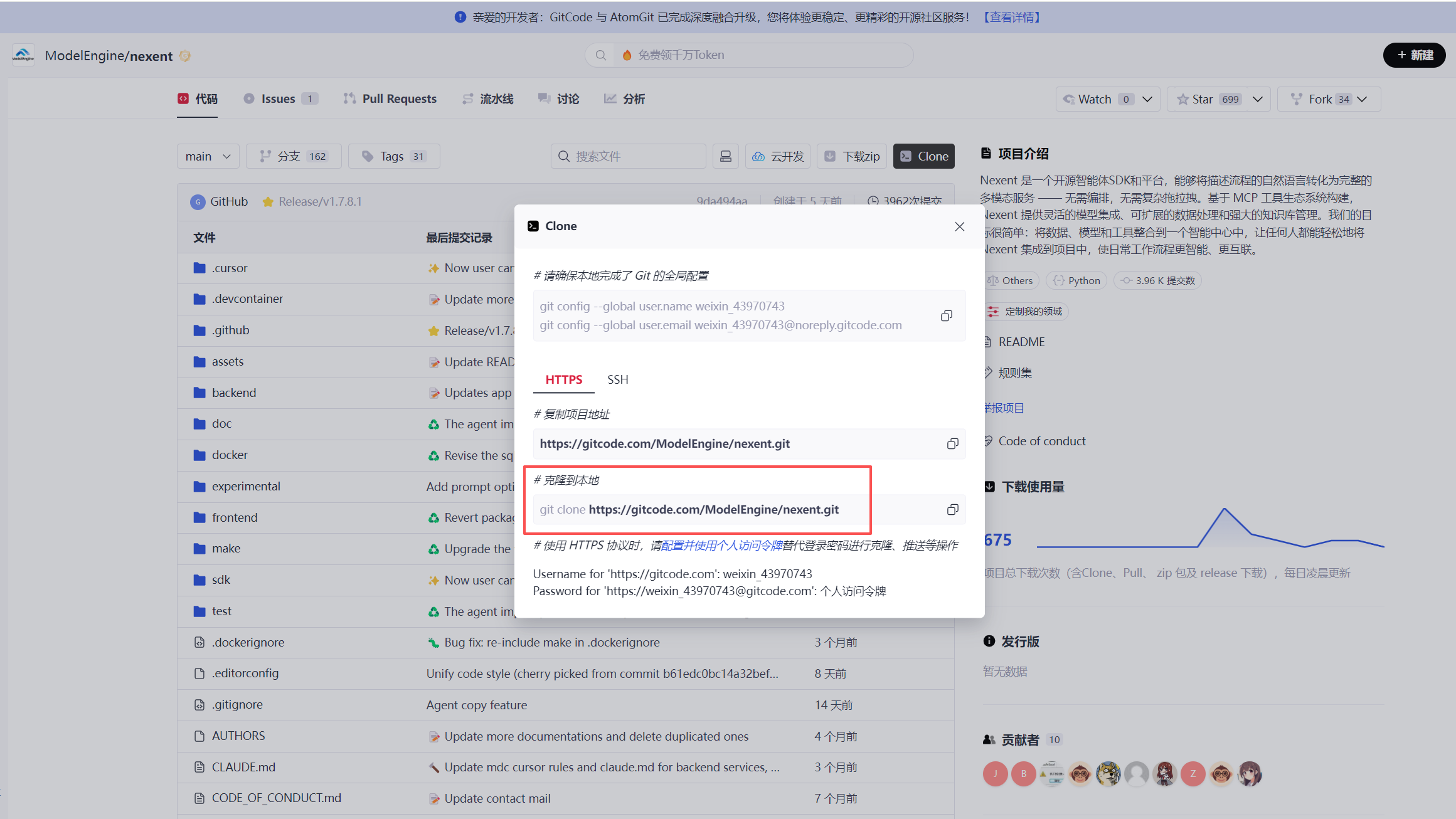The height and width of the screenshot is (819, 1456).
Task: Click the file list layout icon button
Action: 726,156
